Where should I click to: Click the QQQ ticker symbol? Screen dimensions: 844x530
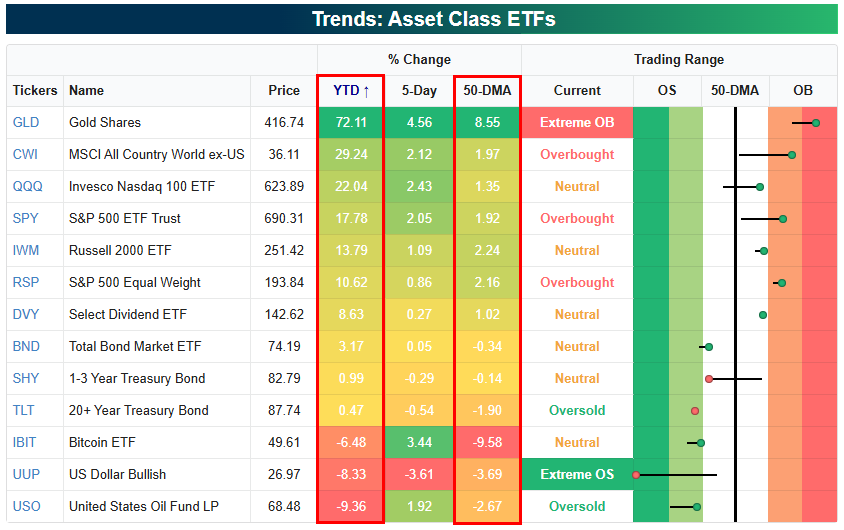coord(27,186)
